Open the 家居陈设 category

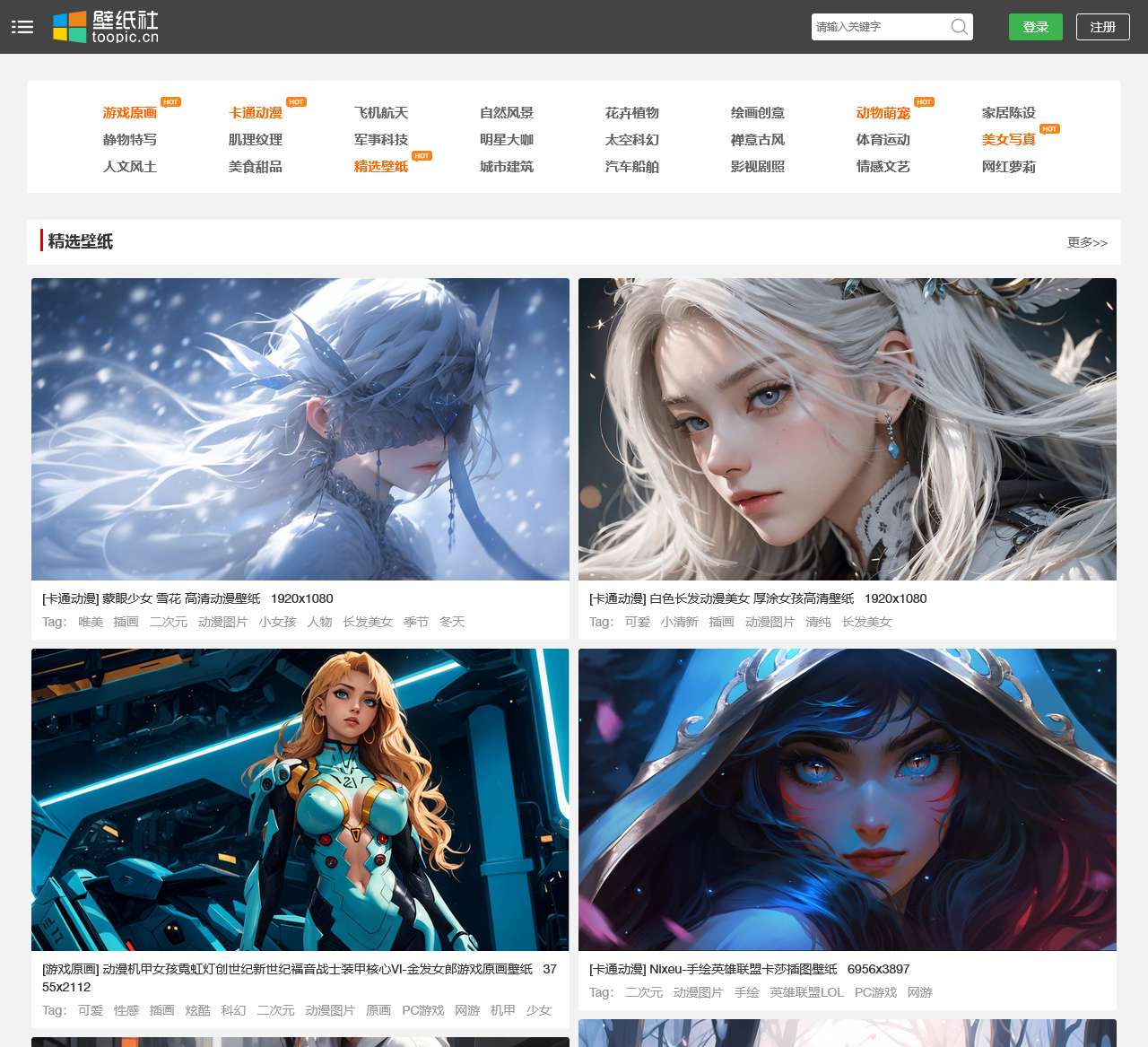point(1009,113)
